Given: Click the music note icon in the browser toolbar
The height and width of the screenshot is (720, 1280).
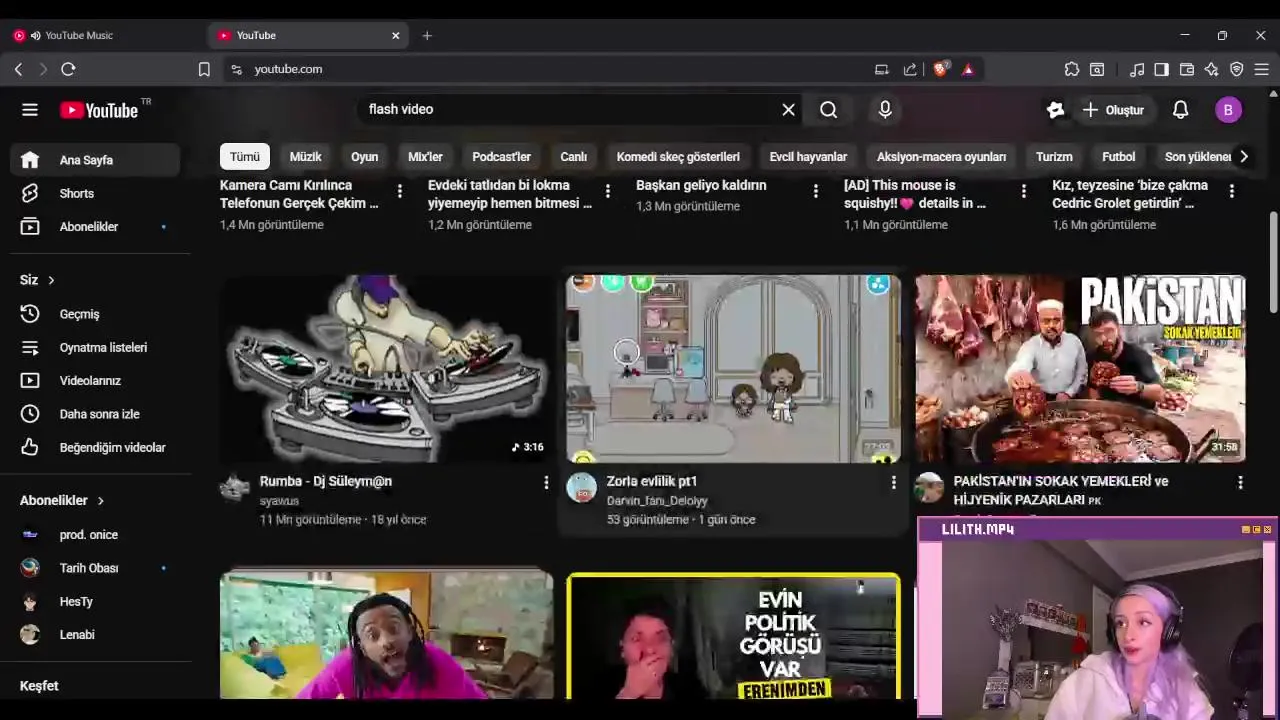Looking at the screenshot, I should coord(1137,69).
